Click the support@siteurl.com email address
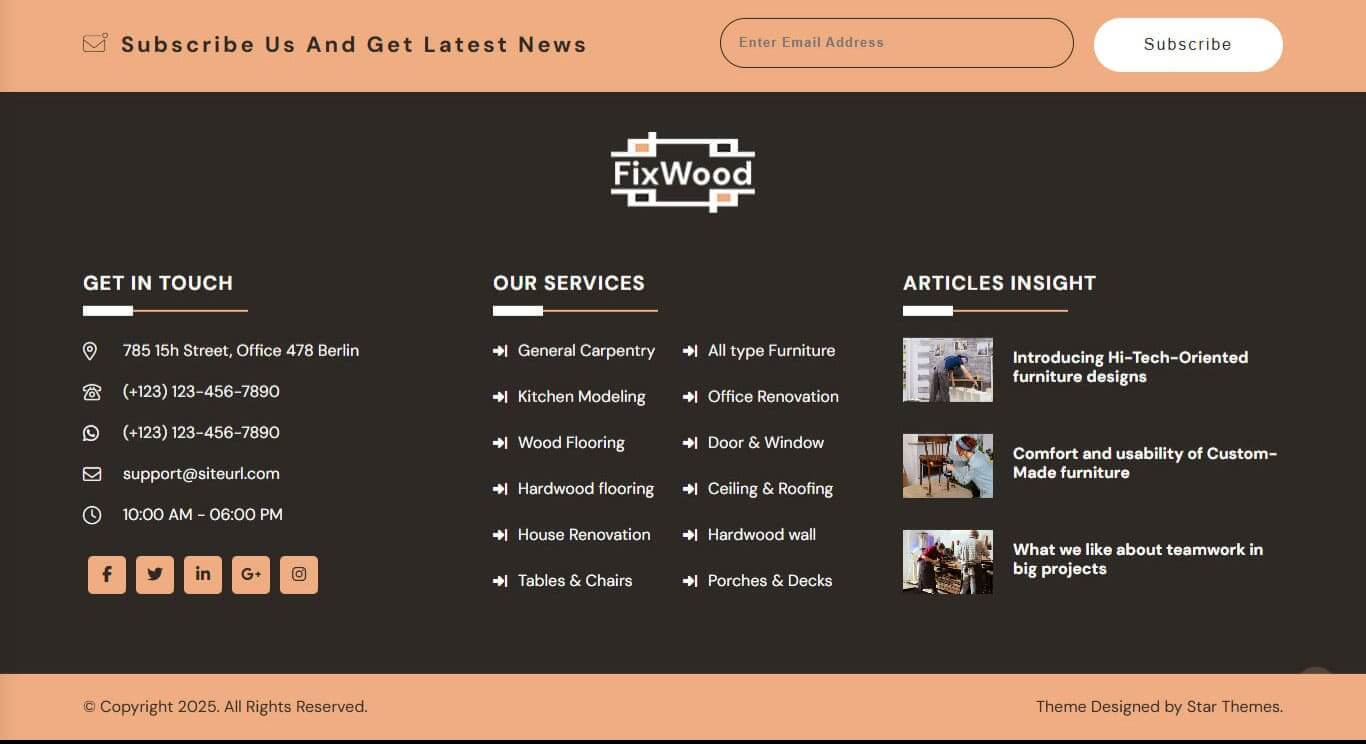1366x744 pixels. tap(201, 474)
